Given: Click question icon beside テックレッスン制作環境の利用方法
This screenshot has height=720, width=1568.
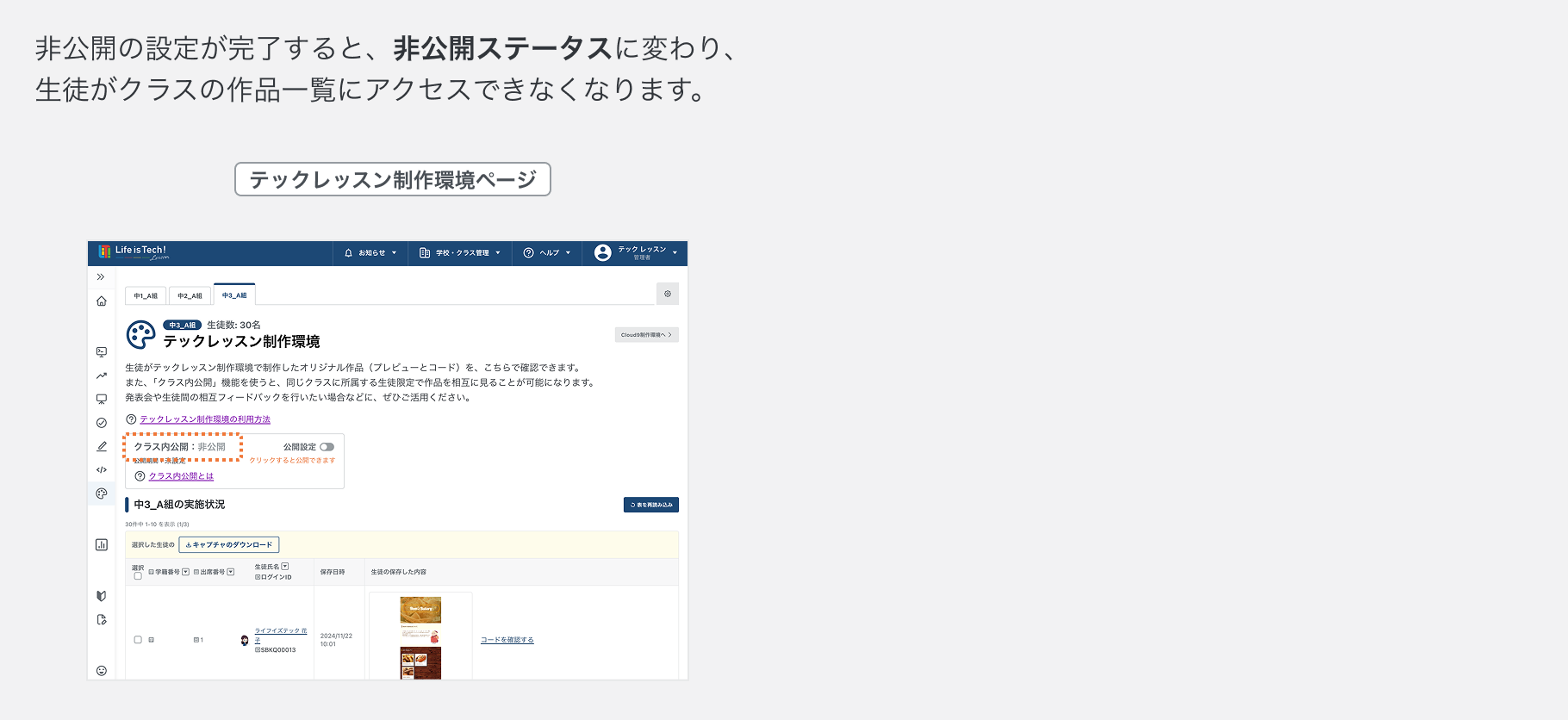Looking at the screenshot, I should (131, 419).
